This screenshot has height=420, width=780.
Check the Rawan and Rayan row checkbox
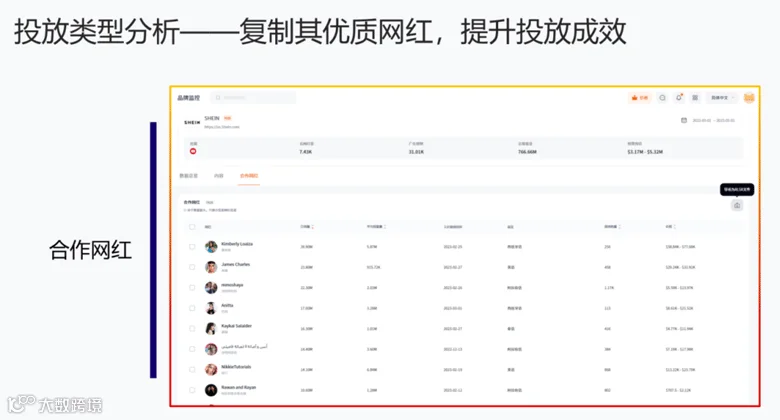coord(192,390)
